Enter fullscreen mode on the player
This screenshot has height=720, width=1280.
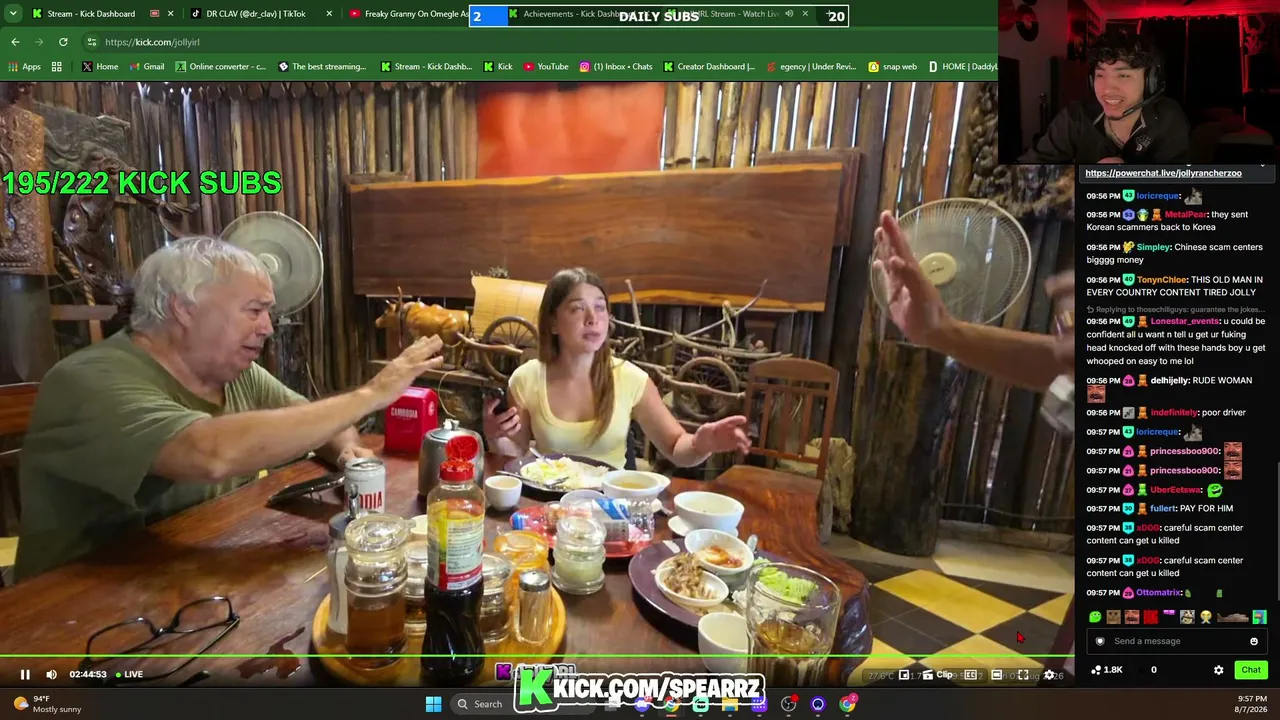(1023, 675)
